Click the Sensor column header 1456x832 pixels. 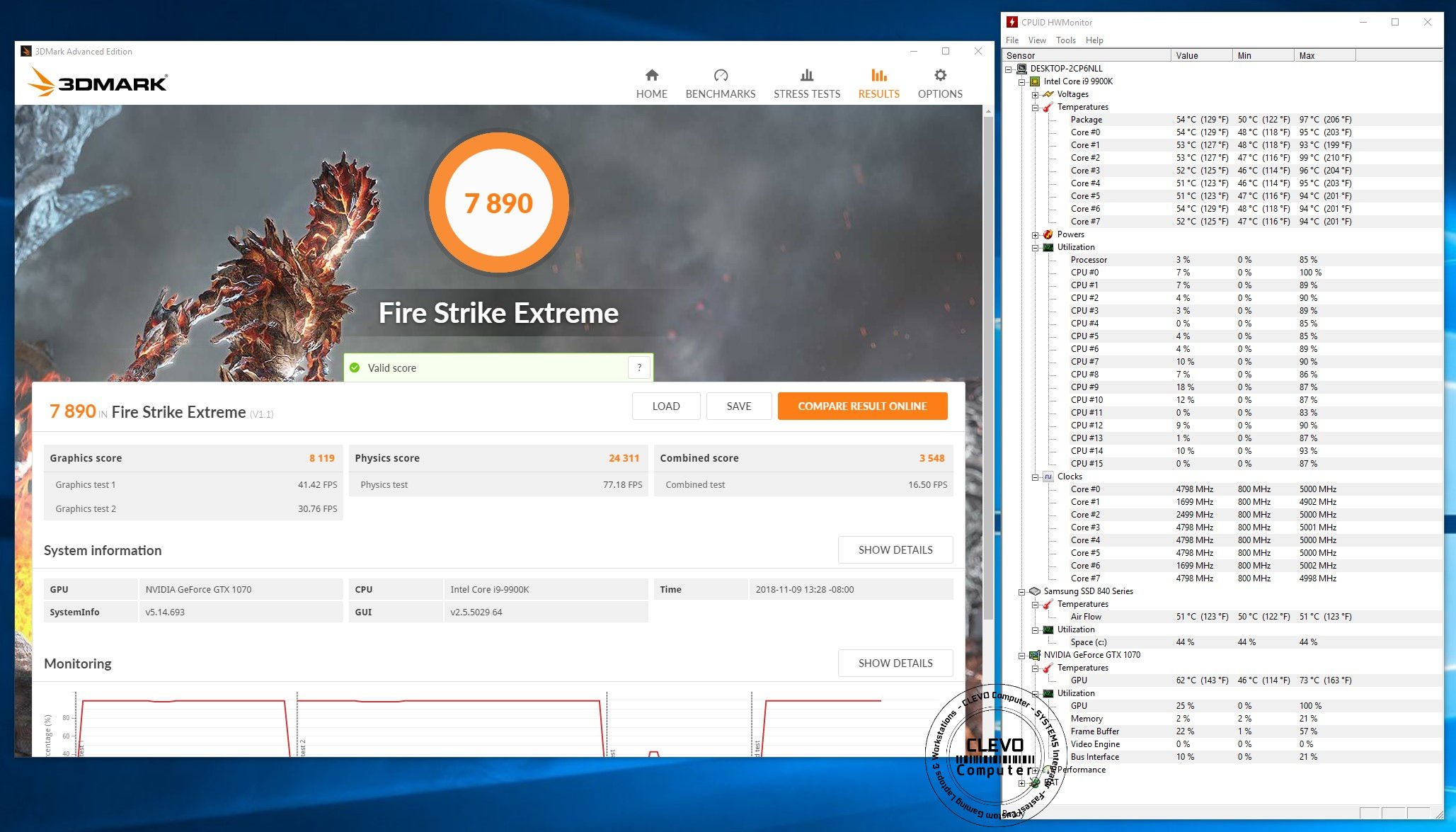1087,55
